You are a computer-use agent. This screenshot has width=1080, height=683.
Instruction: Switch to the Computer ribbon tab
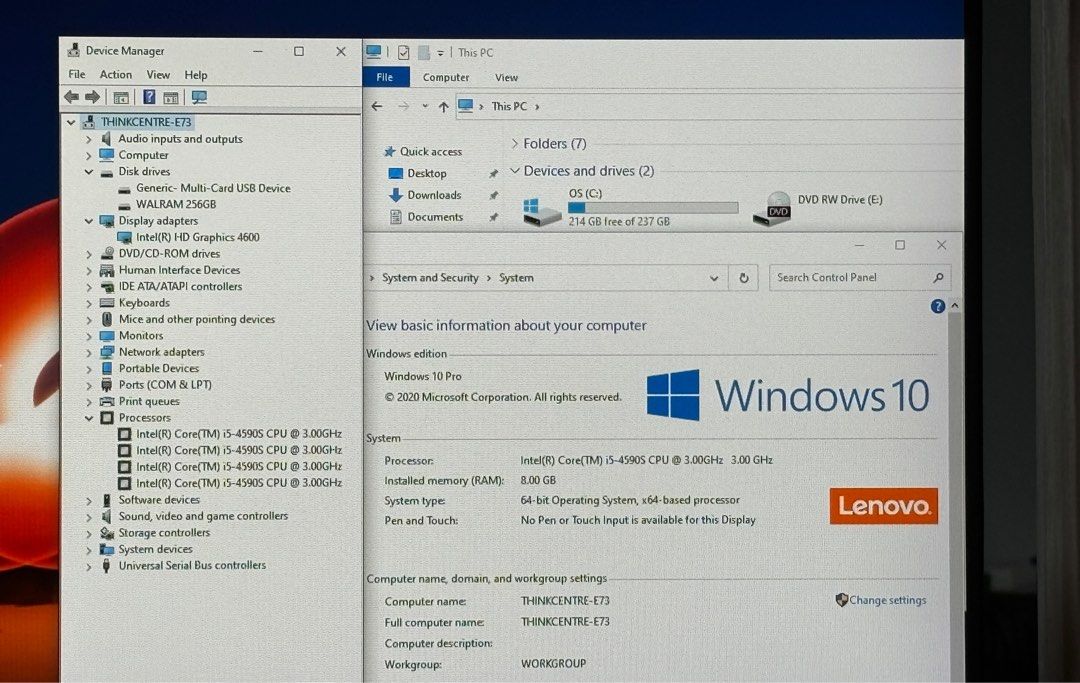pos(446,78)
